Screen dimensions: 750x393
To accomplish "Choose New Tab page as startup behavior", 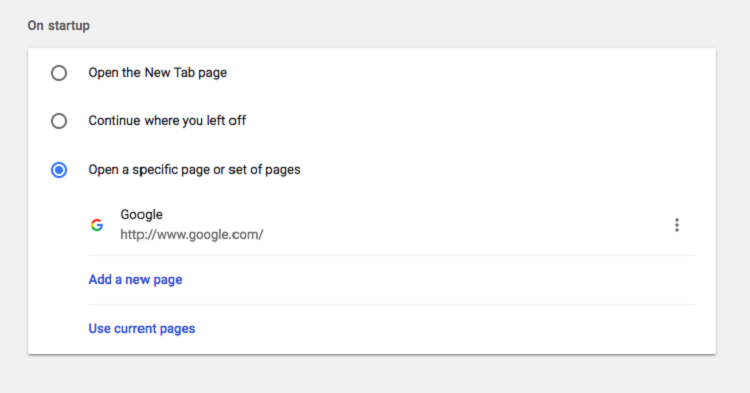I will point(59,73).
